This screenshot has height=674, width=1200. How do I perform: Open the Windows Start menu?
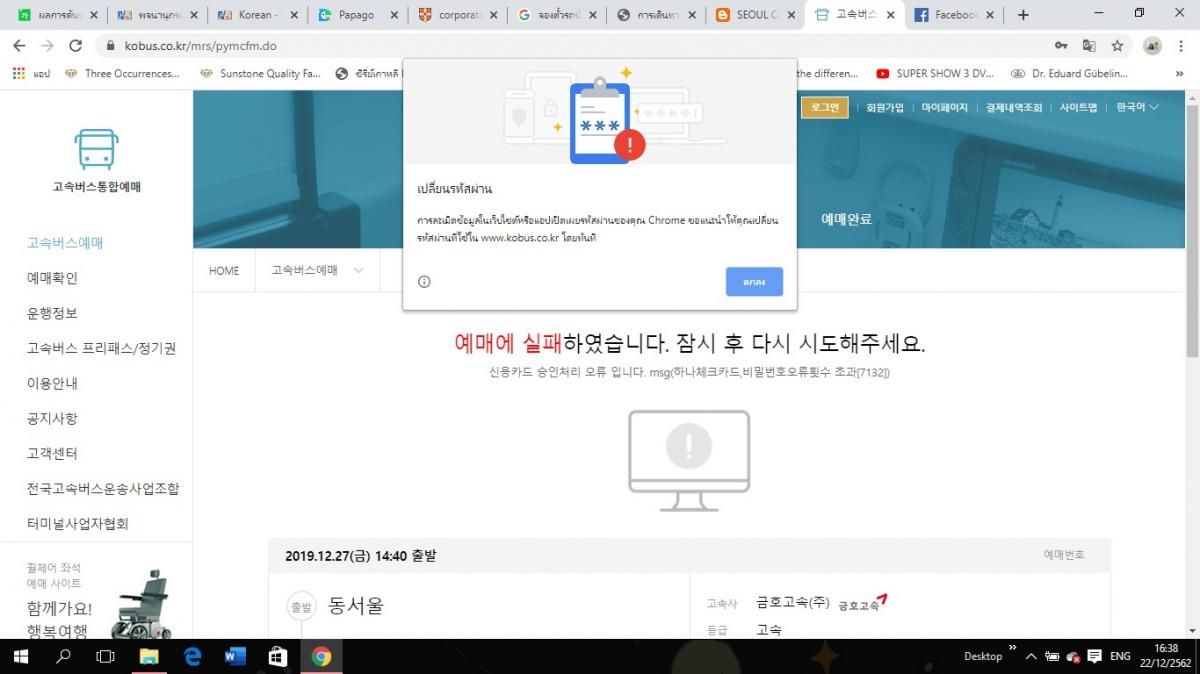22,656
